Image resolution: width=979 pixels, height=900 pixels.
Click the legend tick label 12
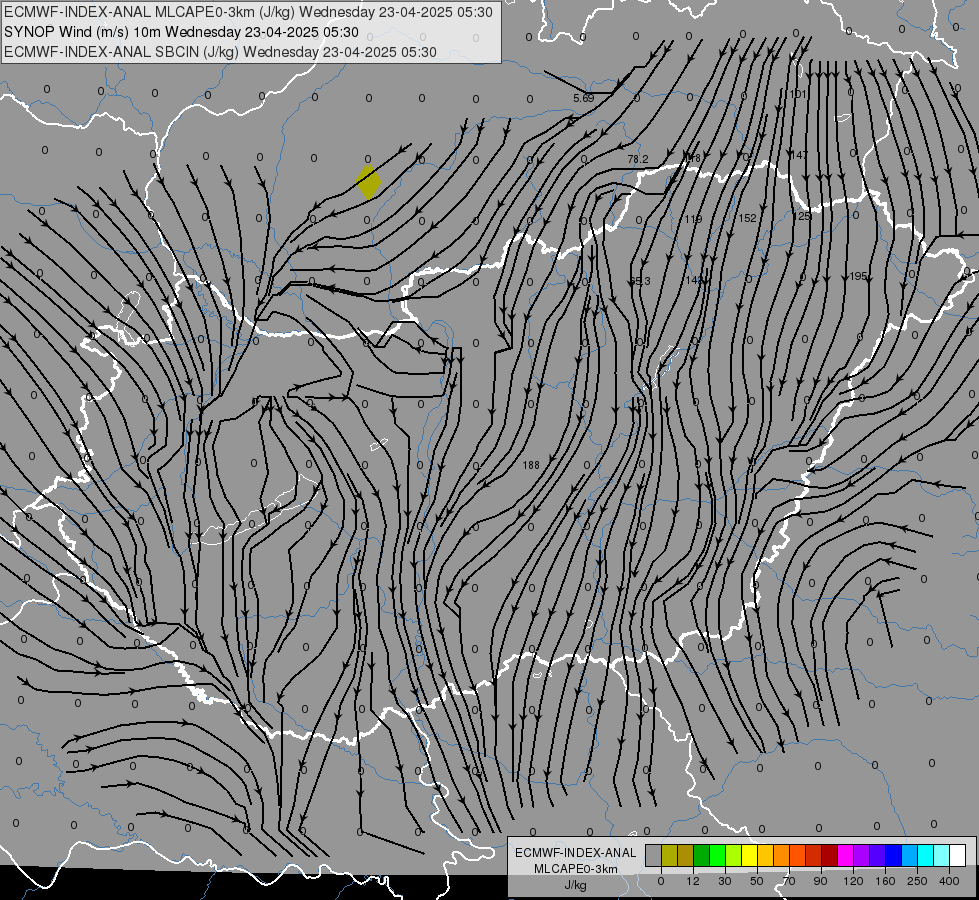[693, 881]
